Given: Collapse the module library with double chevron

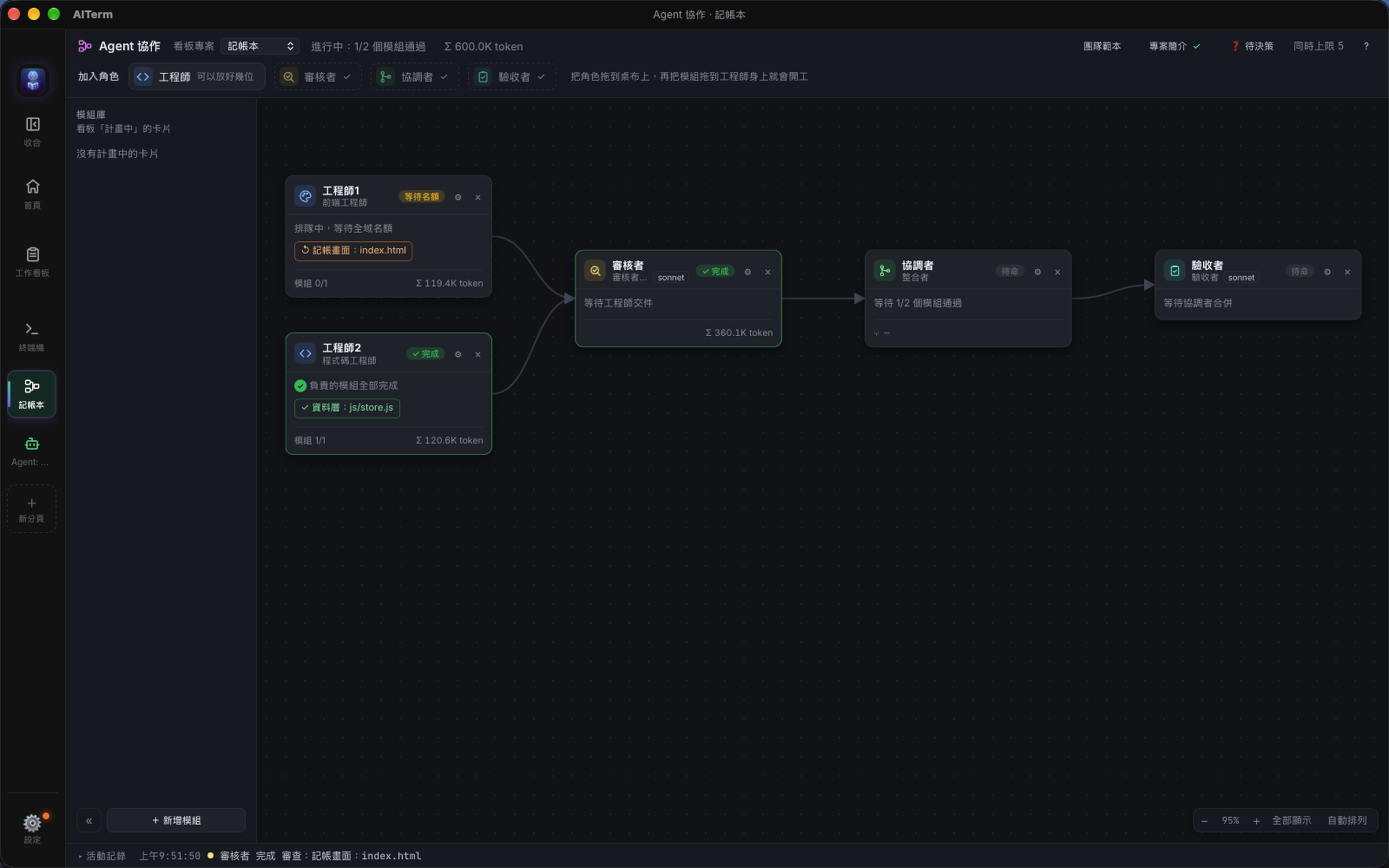Looking at the screenshot, I should pos(89,821).
